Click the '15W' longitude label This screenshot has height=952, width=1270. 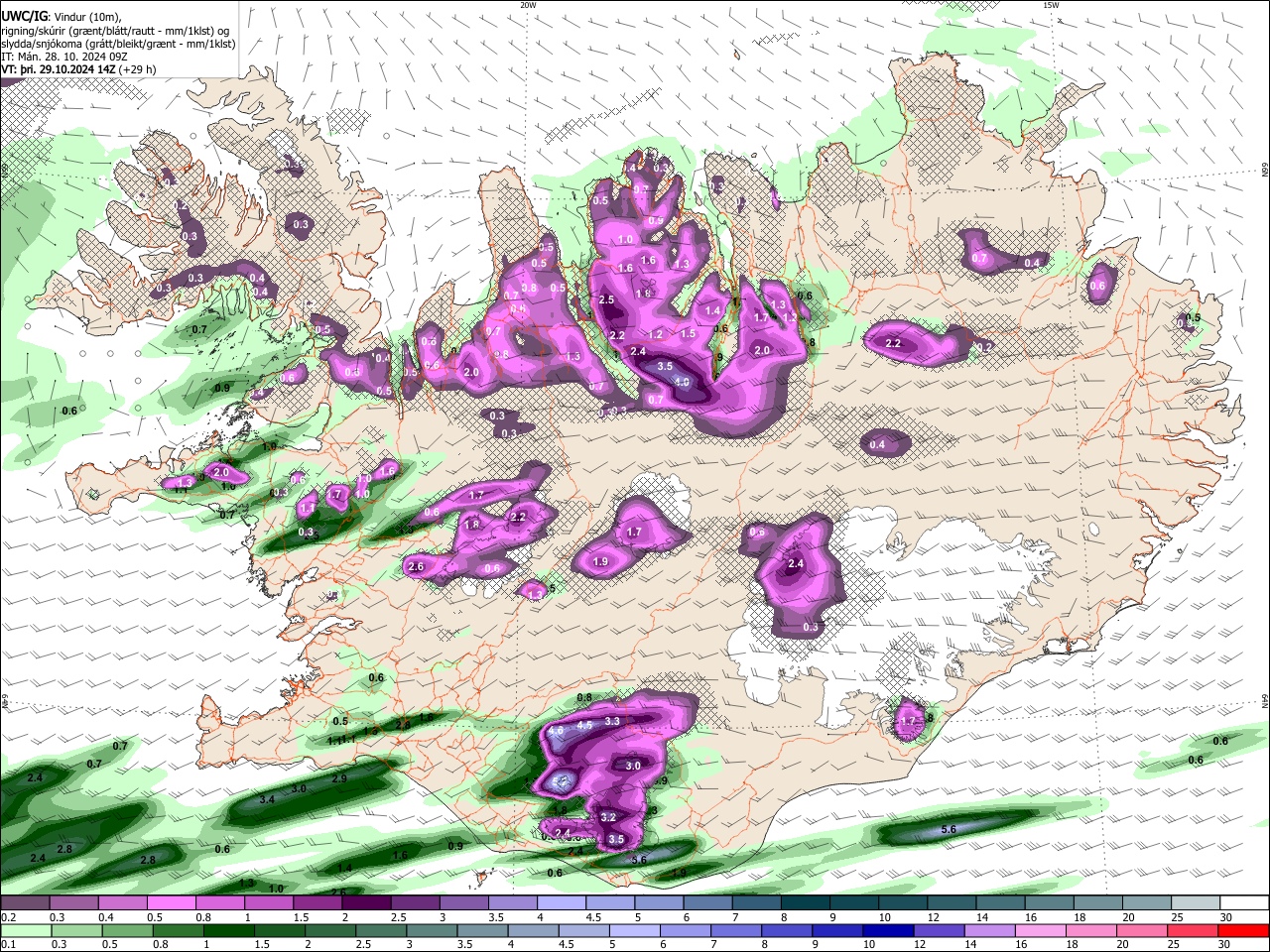(x=1051, y=5)
